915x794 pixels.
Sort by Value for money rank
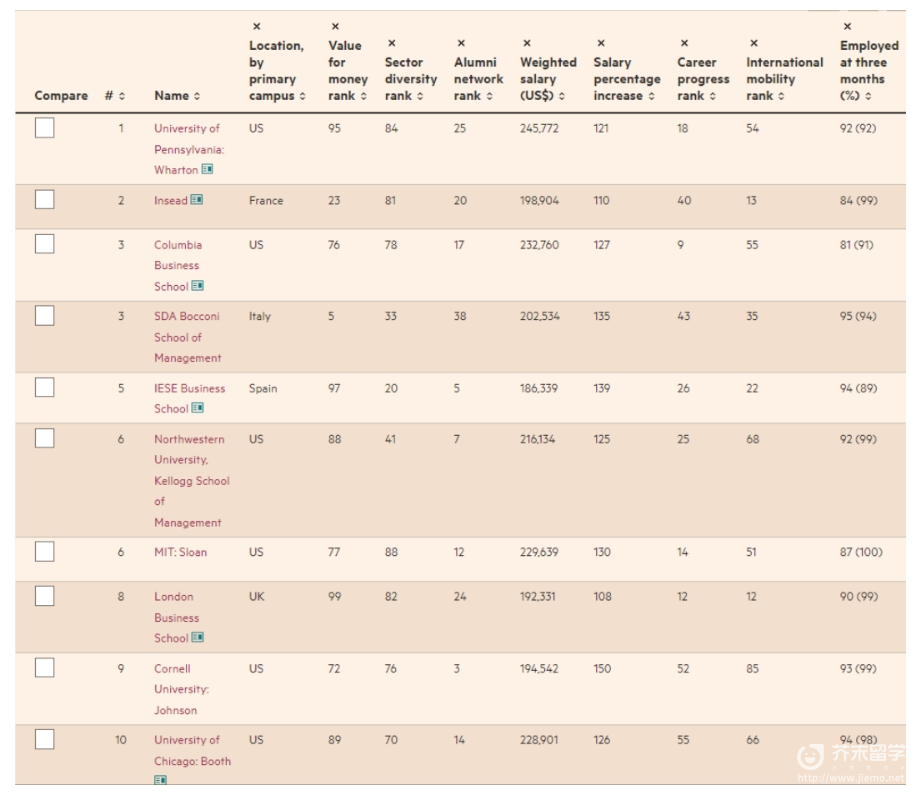(364, 96)
